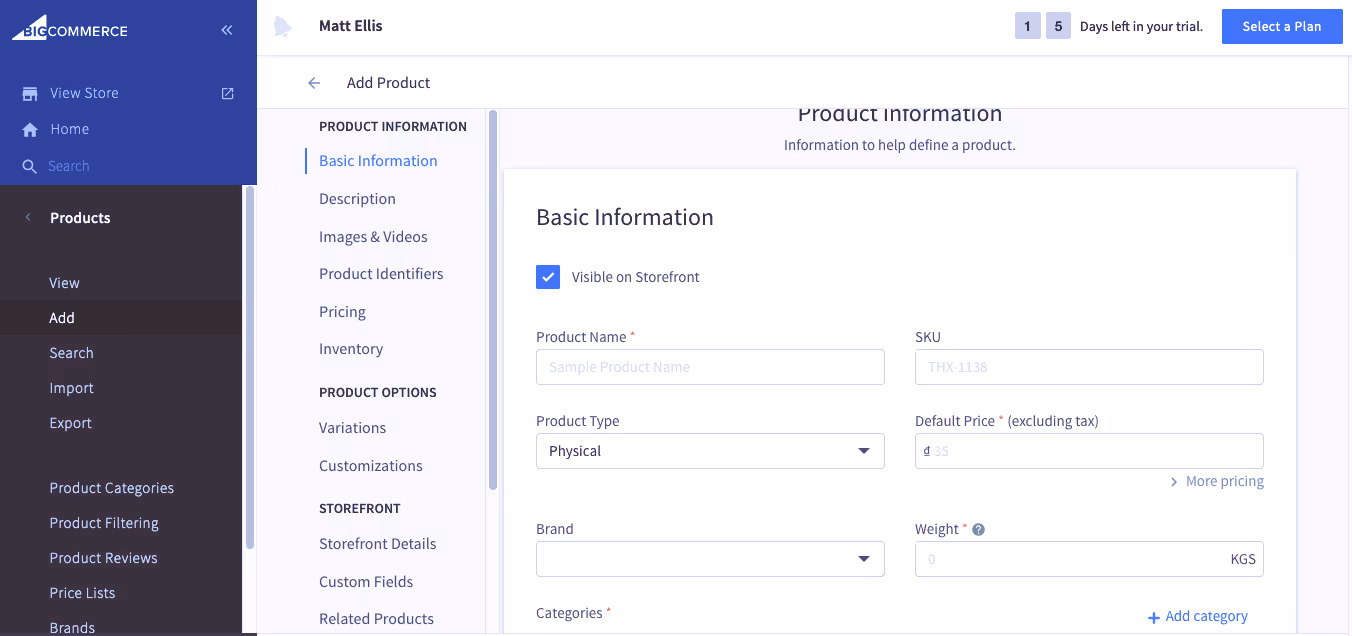
Task: Expand the More pricing options
Action: [x=1217, y=481]
